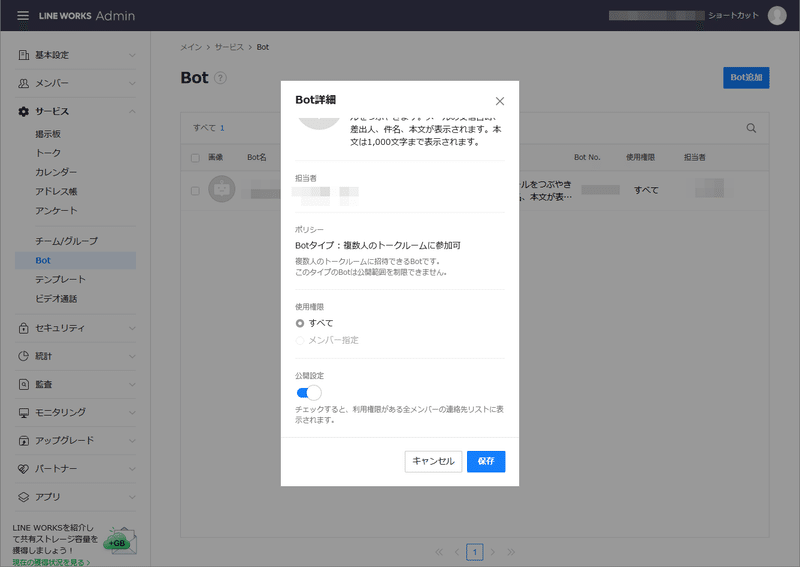Expand the 監査 chevron

pos(132,384)
